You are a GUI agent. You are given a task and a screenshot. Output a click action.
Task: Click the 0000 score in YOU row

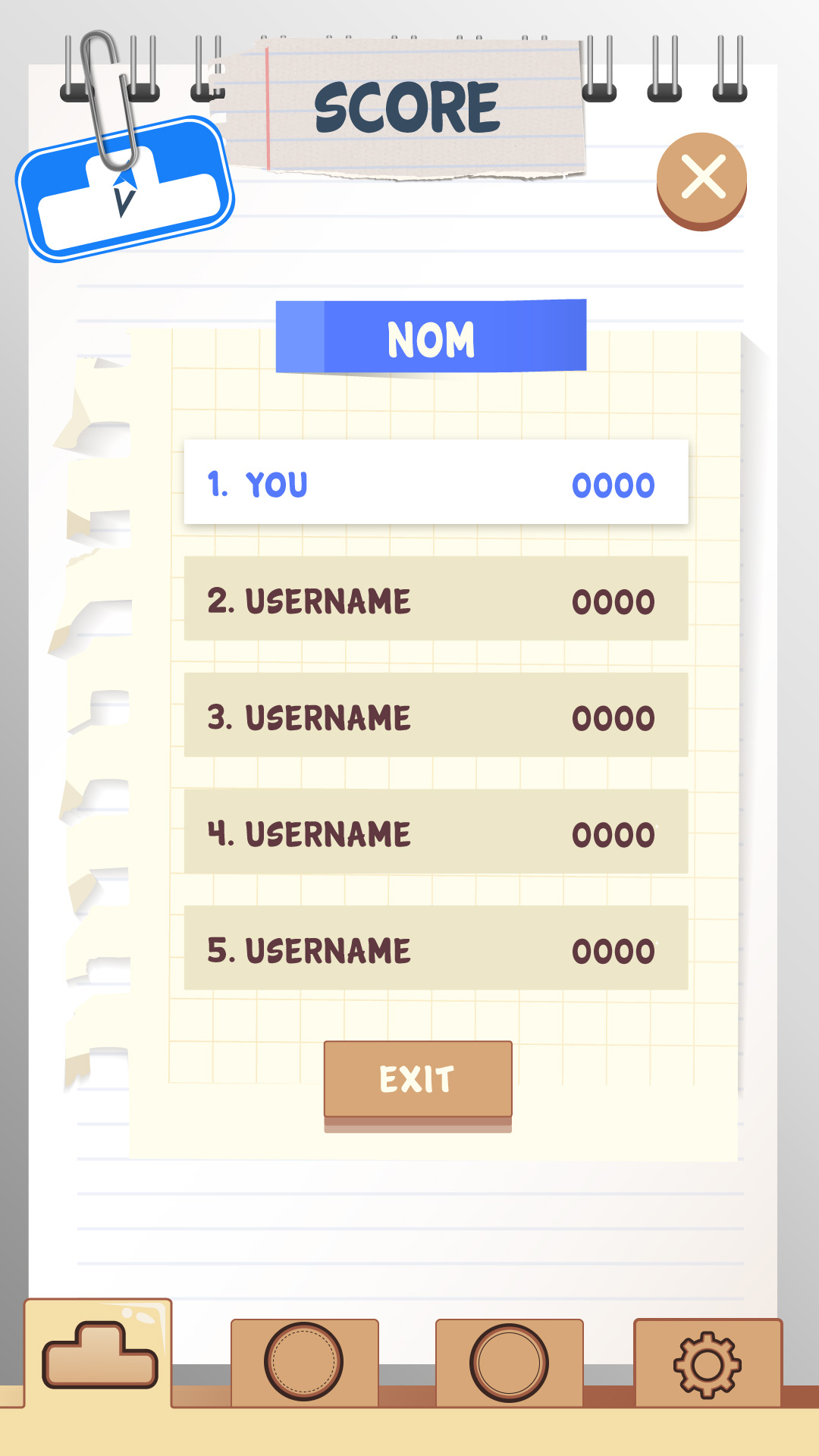tap(613, 485)
